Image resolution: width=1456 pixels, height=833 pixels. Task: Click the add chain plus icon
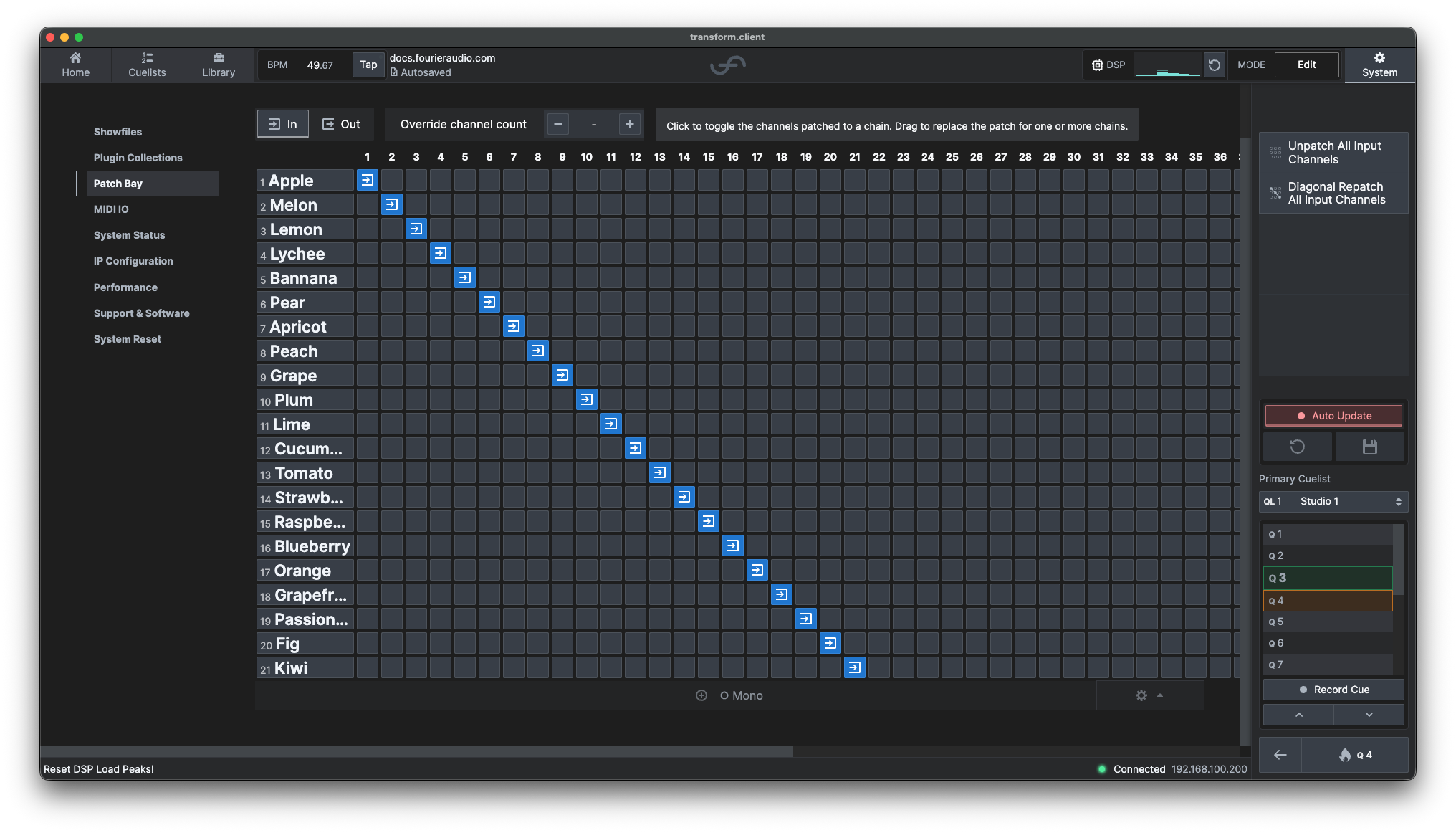tap(701, 695)
